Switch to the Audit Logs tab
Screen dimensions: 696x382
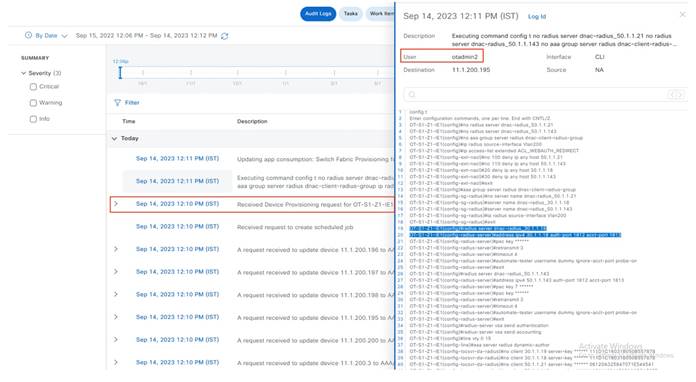318,14
